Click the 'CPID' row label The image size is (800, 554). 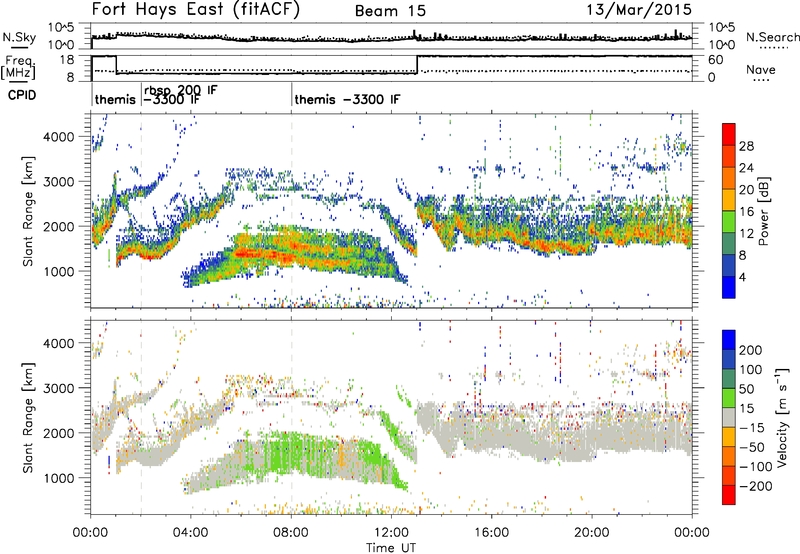(x=22, y=95)
